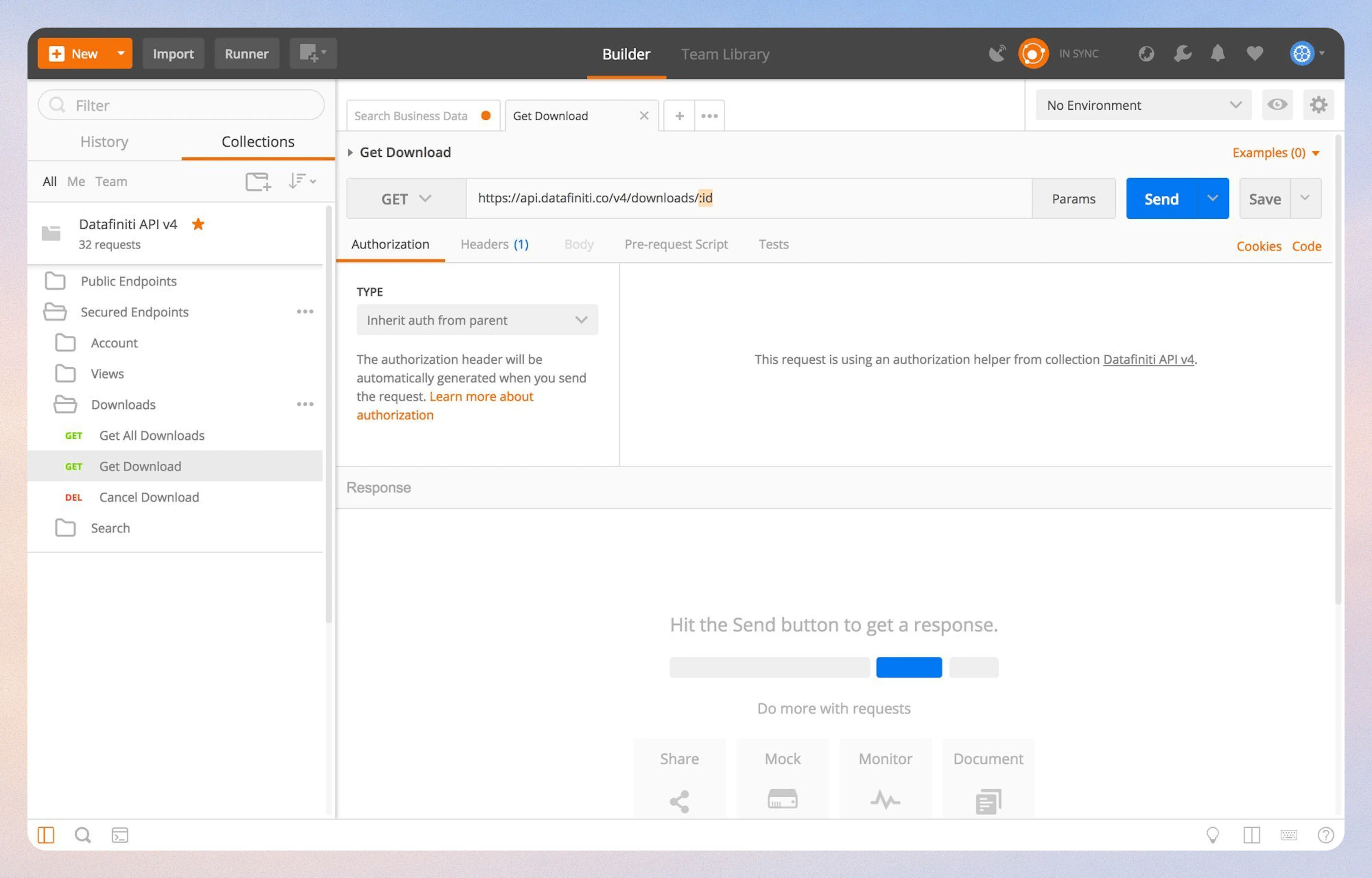The width and height of the screenshot is (1372, 878).
Task: Click the blue carousel indicator below Send prompt
Action: coord(908,667)
